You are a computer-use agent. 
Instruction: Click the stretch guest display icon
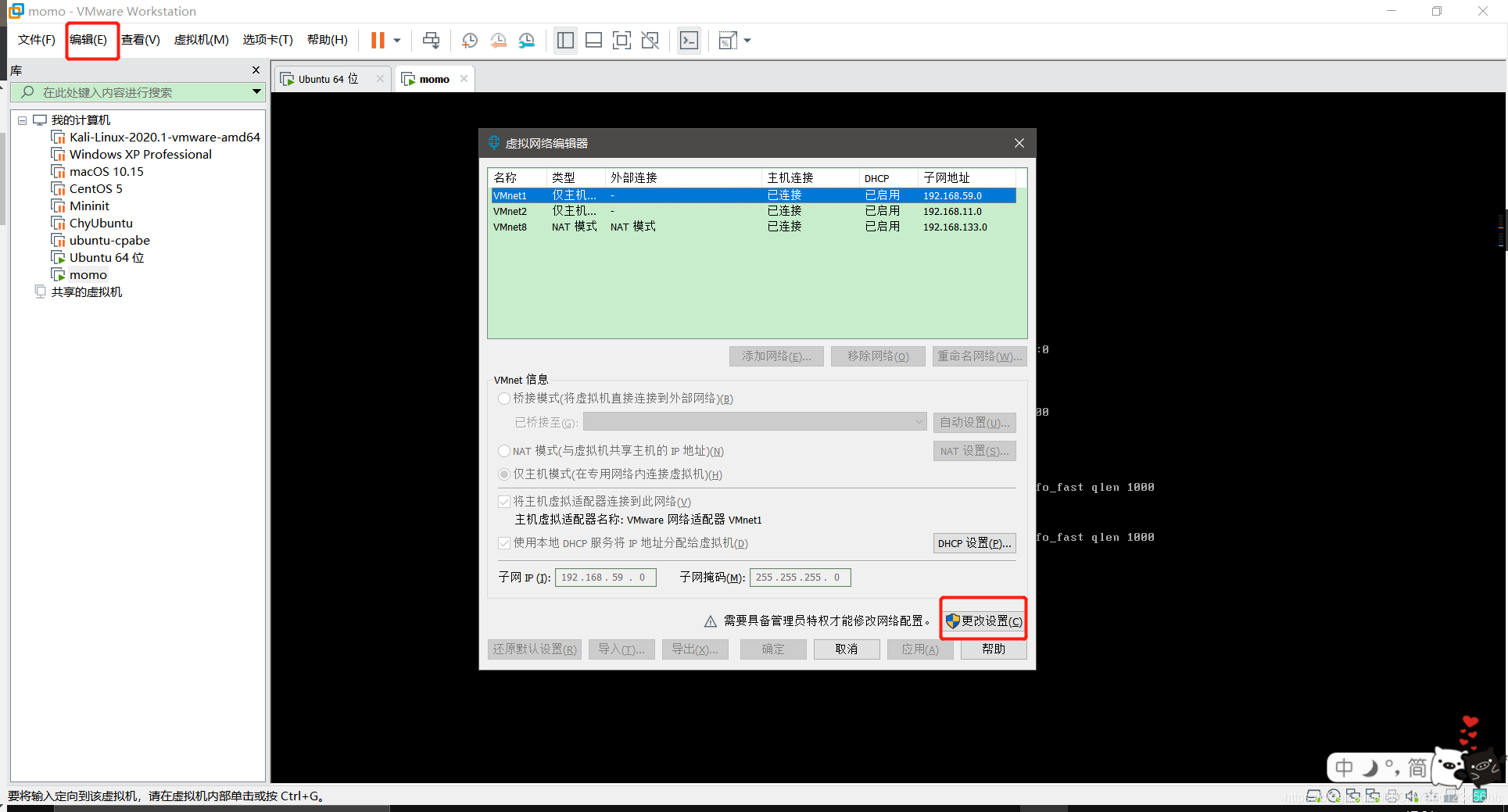(x=728, y=41)
